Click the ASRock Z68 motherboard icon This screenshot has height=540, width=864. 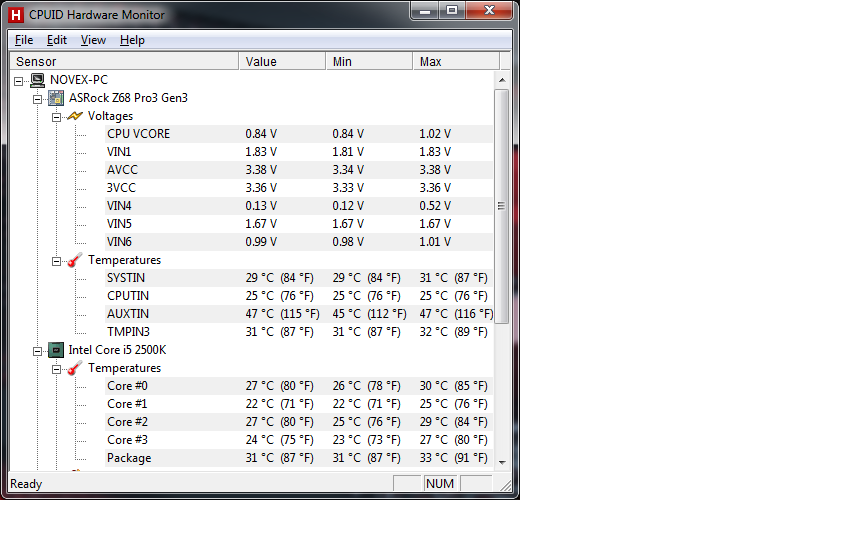56,99
